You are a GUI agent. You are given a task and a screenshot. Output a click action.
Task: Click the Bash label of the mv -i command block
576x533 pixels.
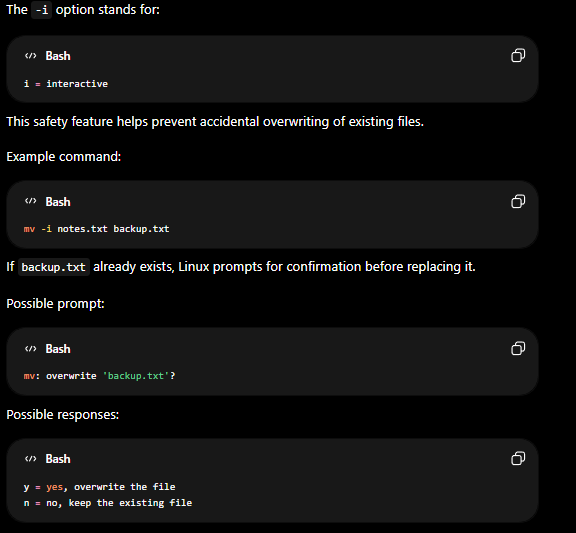pyautogui.click(x=58, y=202)
